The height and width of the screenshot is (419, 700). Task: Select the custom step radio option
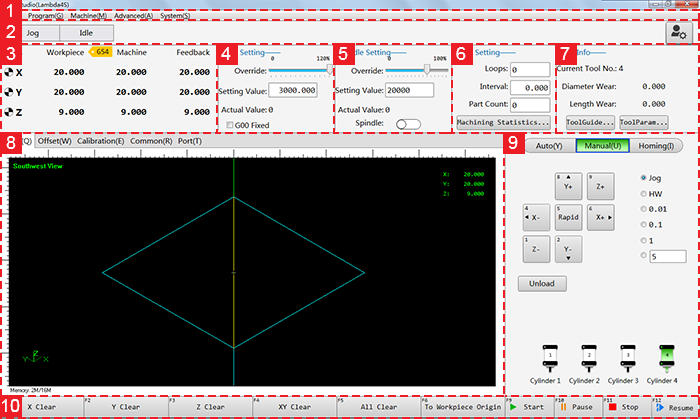(x=643, y=255)
